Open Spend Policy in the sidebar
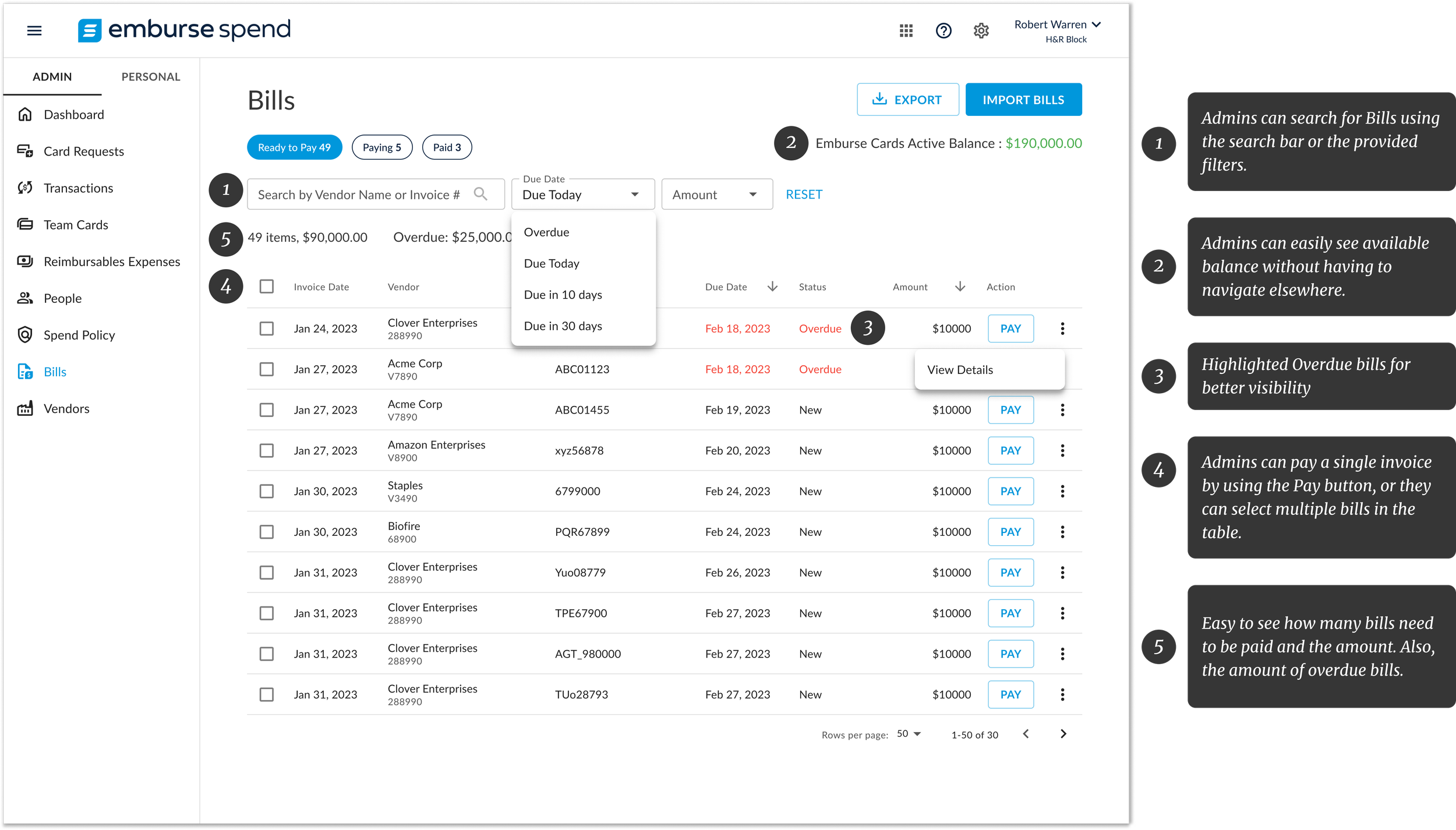 coord(79,334)
